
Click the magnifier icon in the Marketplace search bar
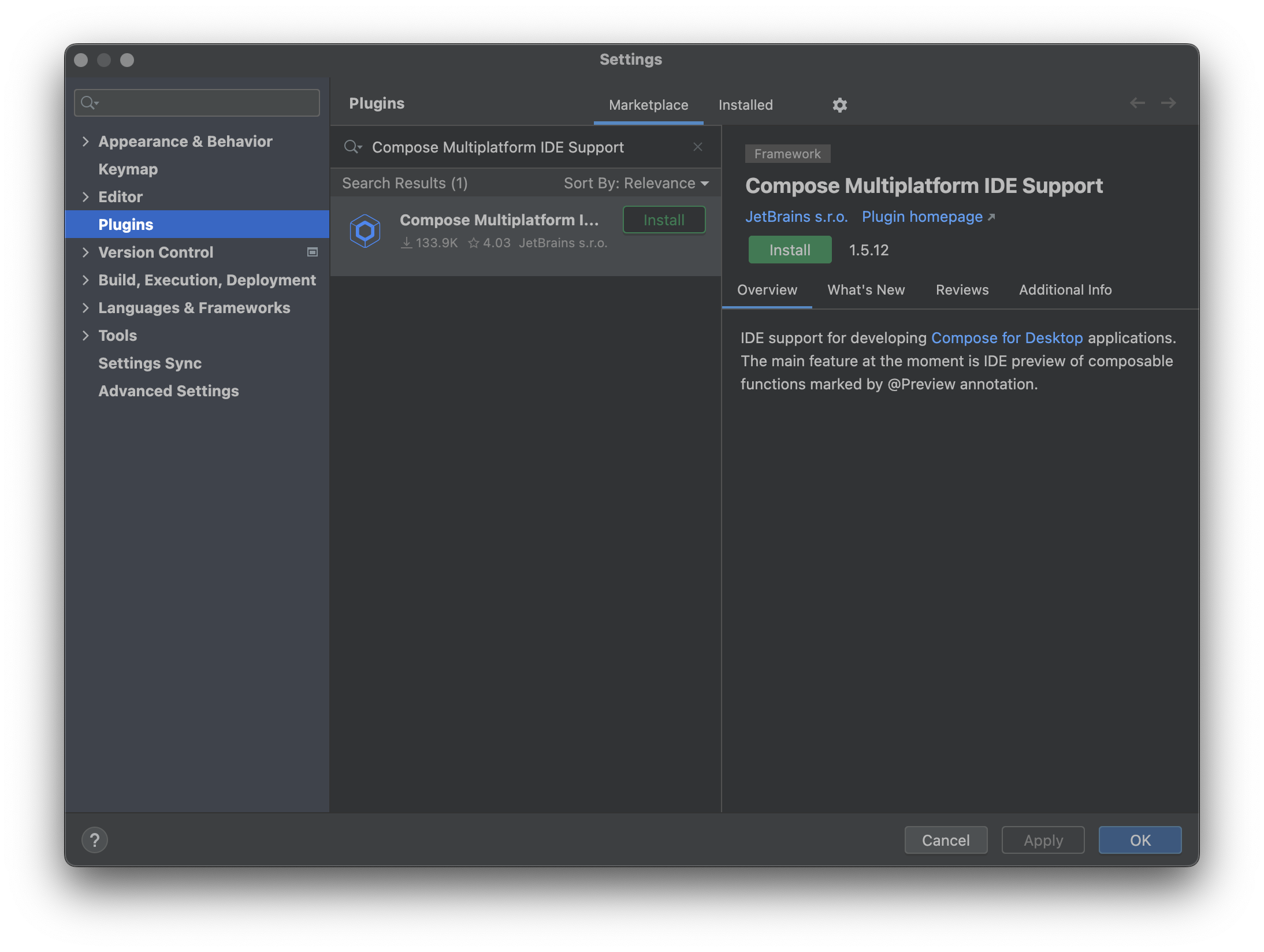click(353, 147)
